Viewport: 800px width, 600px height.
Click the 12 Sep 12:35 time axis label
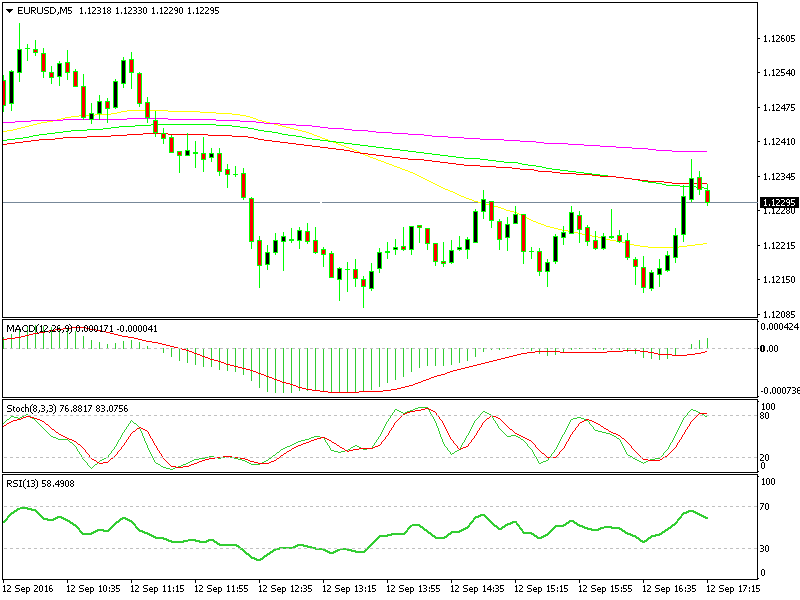pyautogui.click(x=285, y=589)
